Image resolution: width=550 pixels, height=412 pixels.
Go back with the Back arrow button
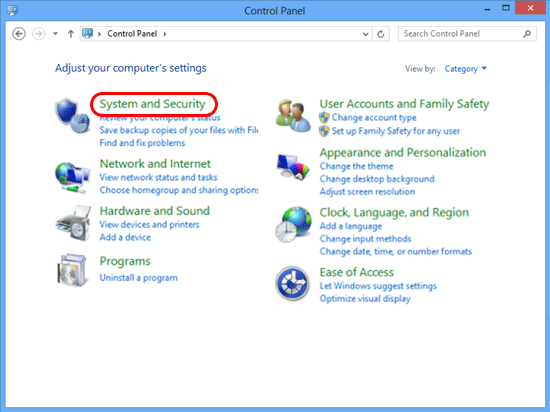[x=19, y=34]
